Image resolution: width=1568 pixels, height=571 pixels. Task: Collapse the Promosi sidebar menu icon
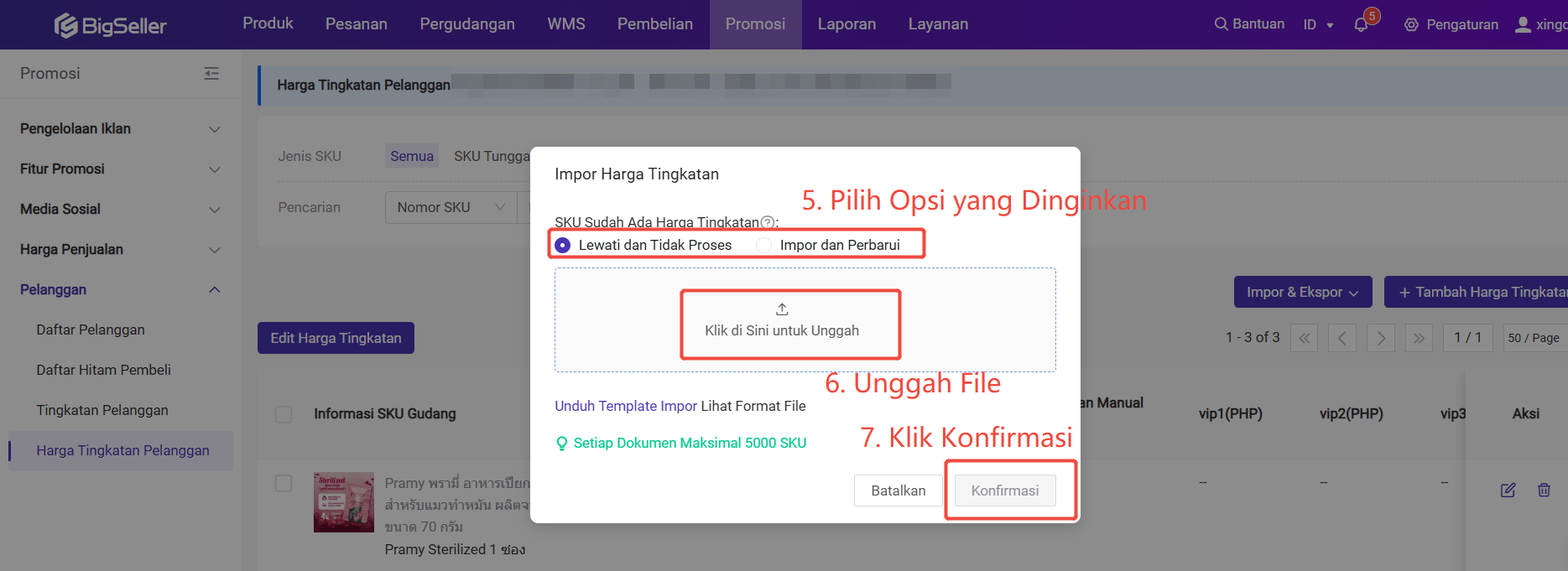[211, 74]
